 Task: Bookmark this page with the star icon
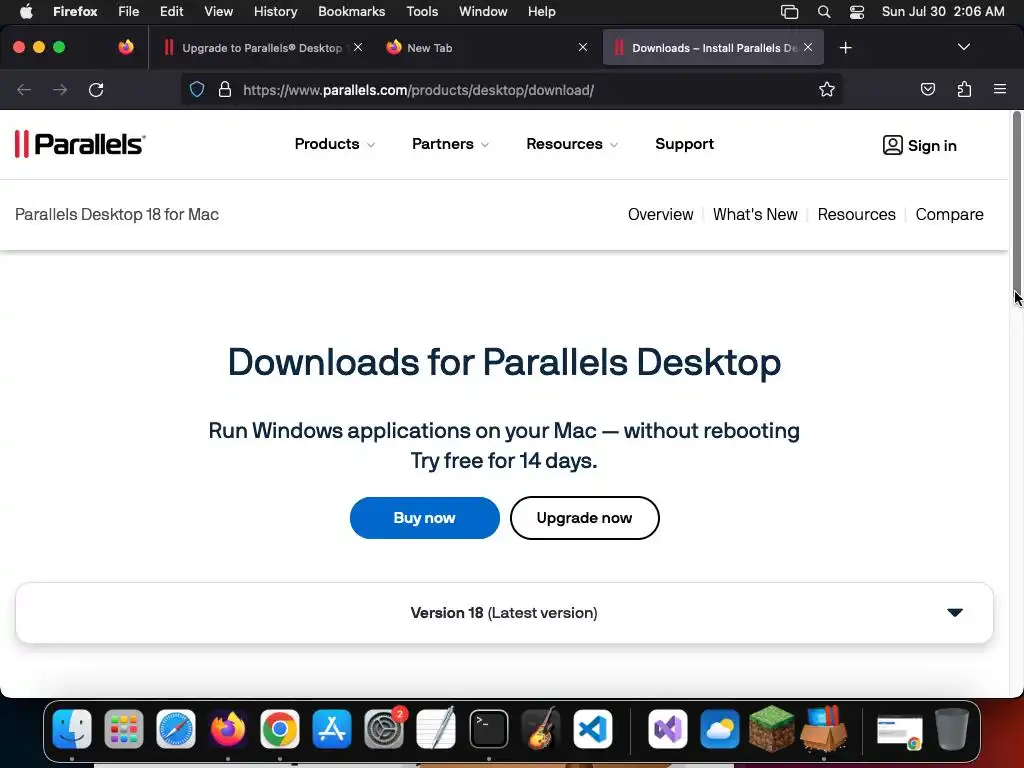click(827, 89)
